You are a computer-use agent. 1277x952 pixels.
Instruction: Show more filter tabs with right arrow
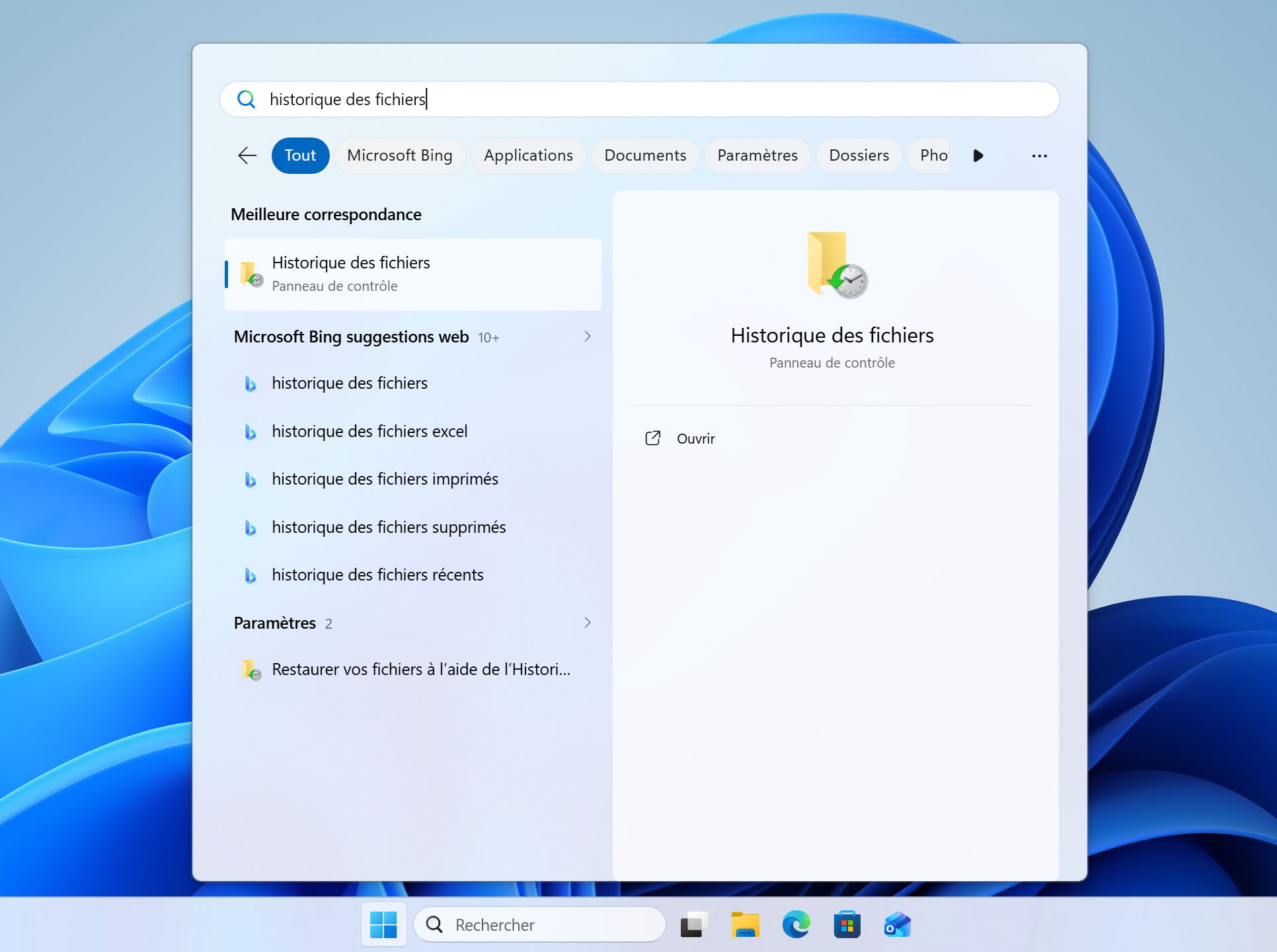(978, 156)
